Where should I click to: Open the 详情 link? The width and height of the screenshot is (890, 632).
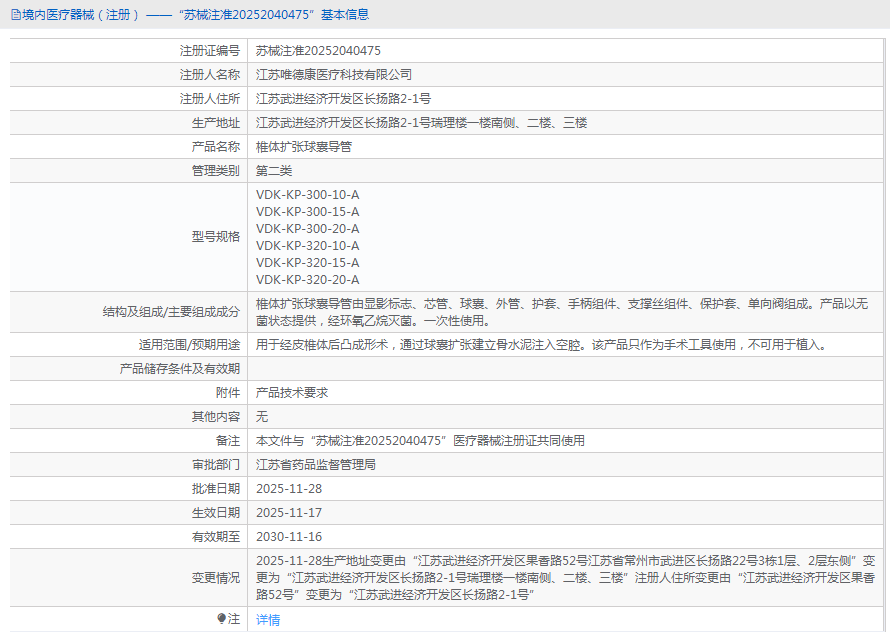(267, 620)
